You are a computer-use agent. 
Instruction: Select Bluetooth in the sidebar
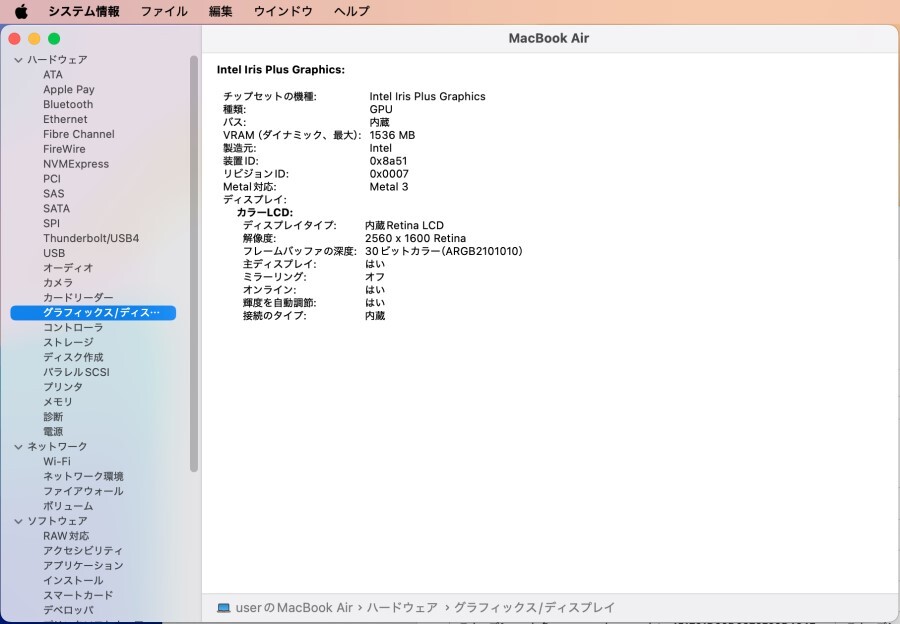[68, 104]
